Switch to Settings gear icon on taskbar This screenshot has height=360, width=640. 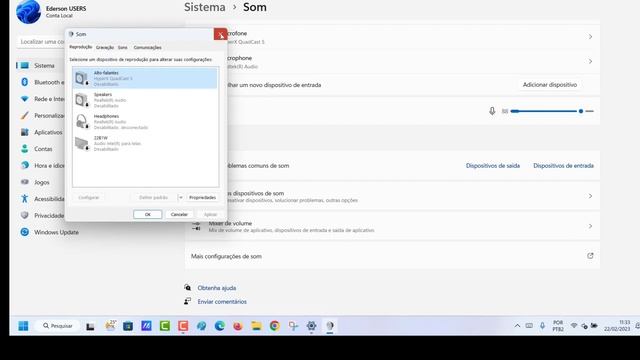coord(311,326)
